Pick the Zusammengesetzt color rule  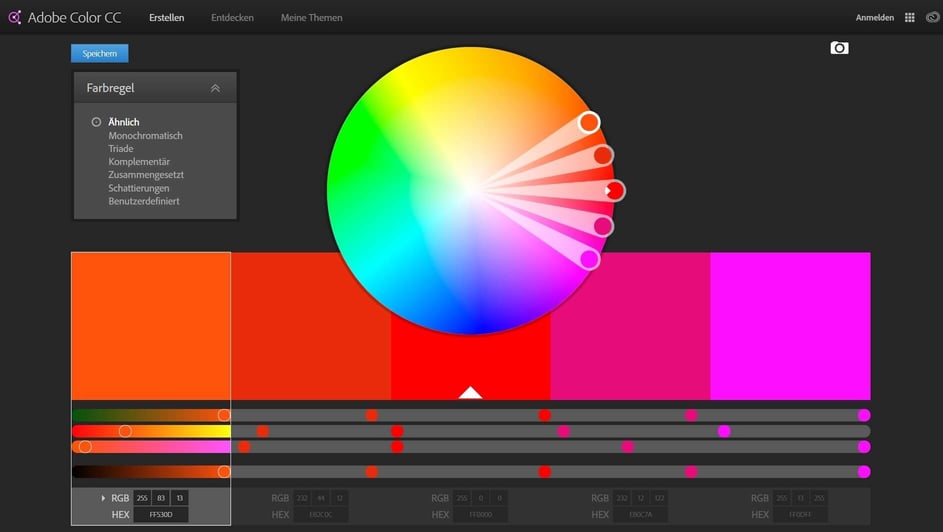pos(146,175)
